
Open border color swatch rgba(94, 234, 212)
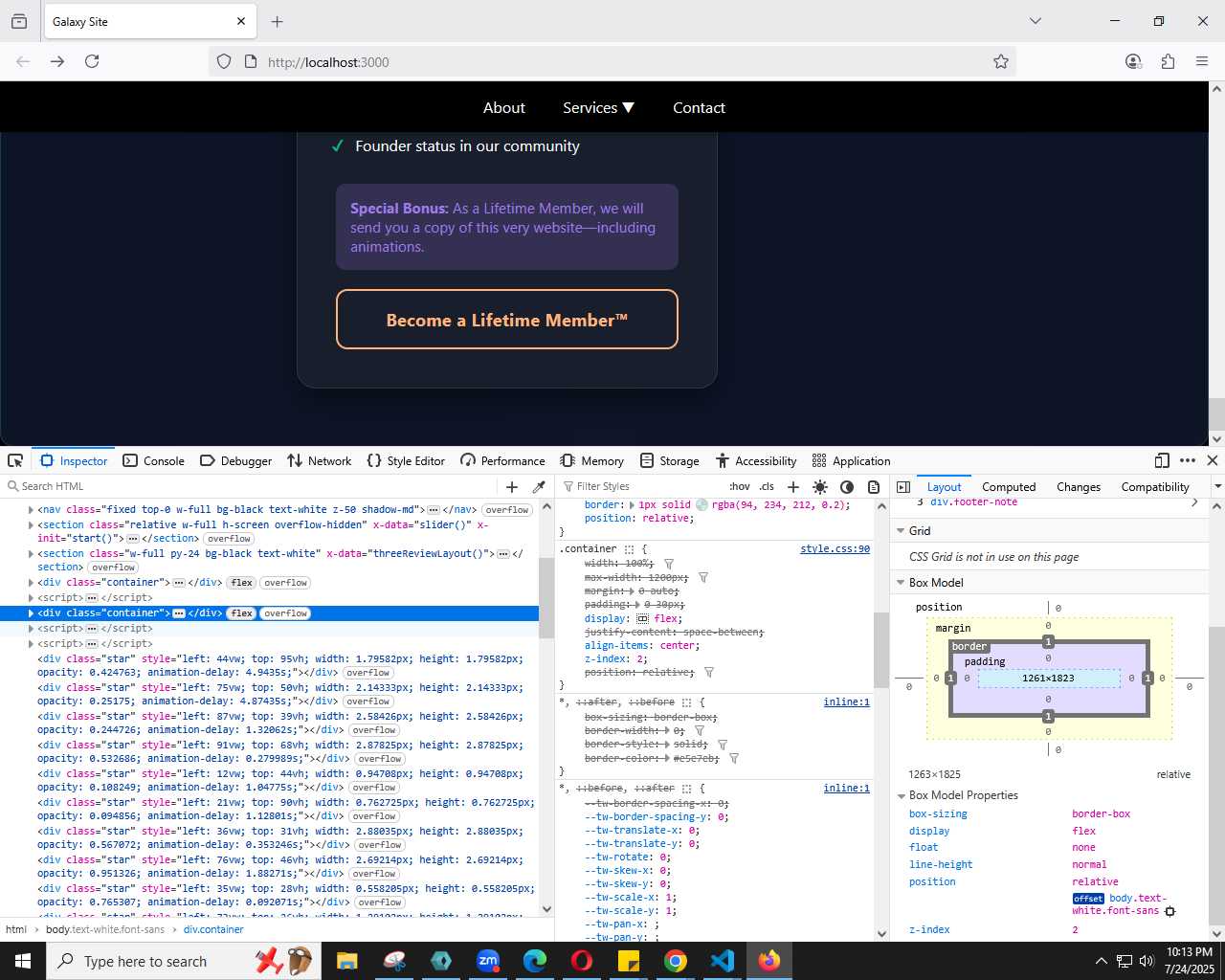(x=702, y=504)
